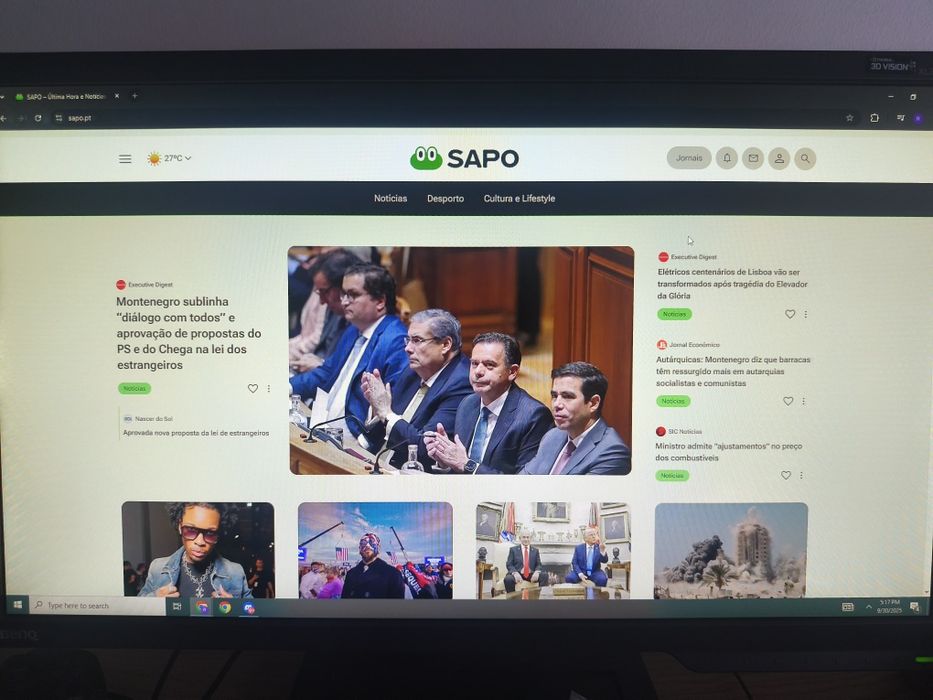The height and width of the screenshot is (700, 933).
Task: Open taskbar clock and date
Action: click(x=889, y=607)
